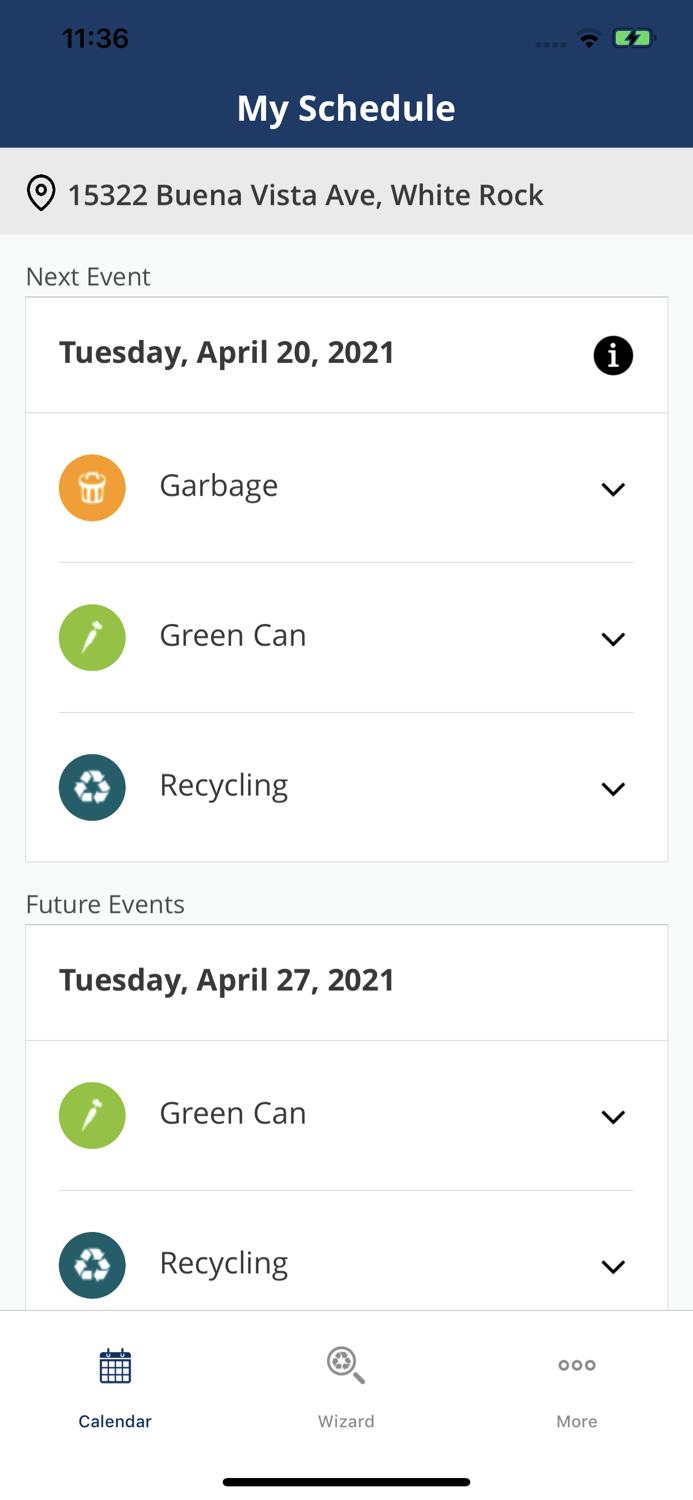Tap the address 15322 Buena Vista Ave
693x1500 pixels.
(x=306, y=194)
